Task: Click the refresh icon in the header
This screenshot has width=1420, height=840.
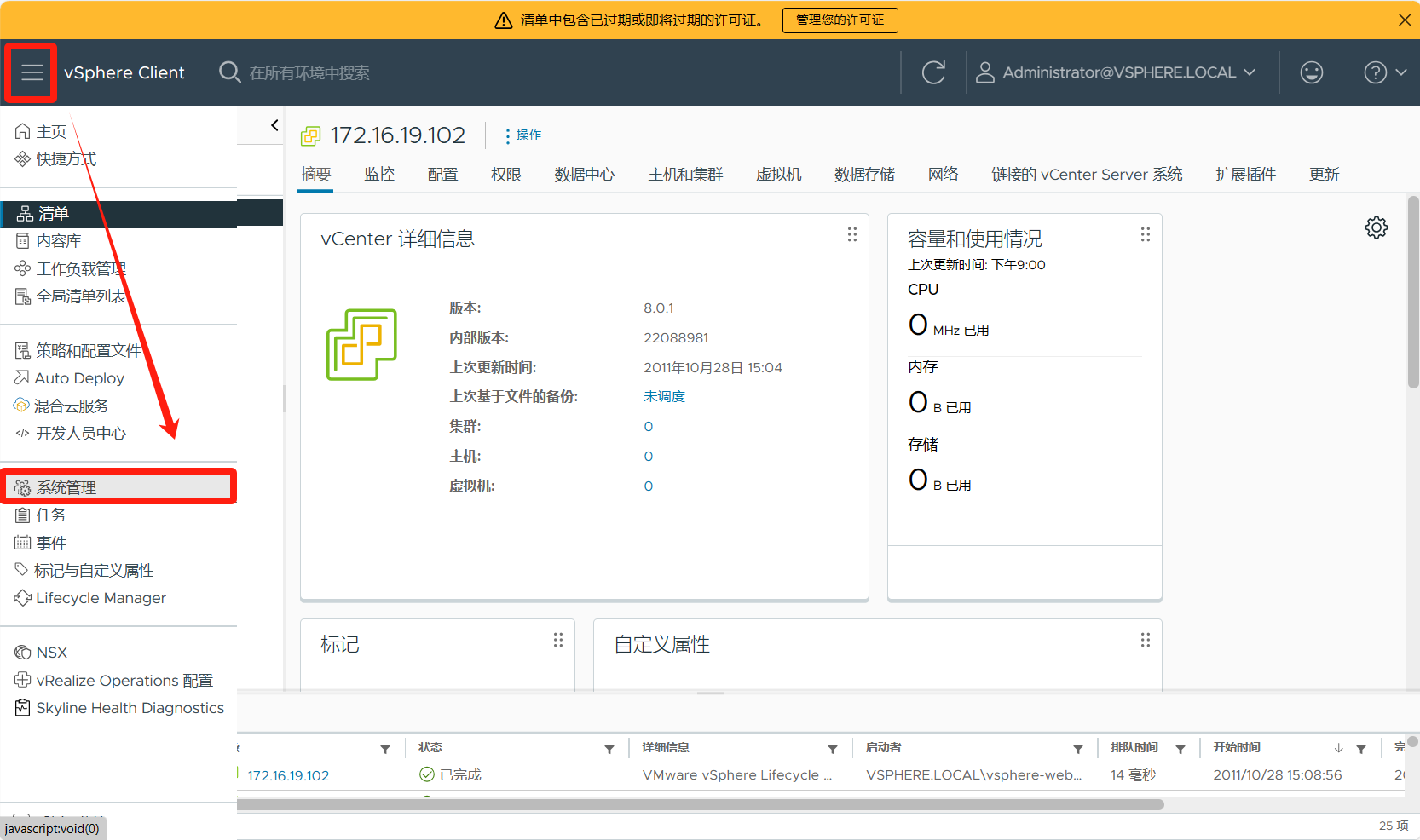Action: [x=933, y=72]
